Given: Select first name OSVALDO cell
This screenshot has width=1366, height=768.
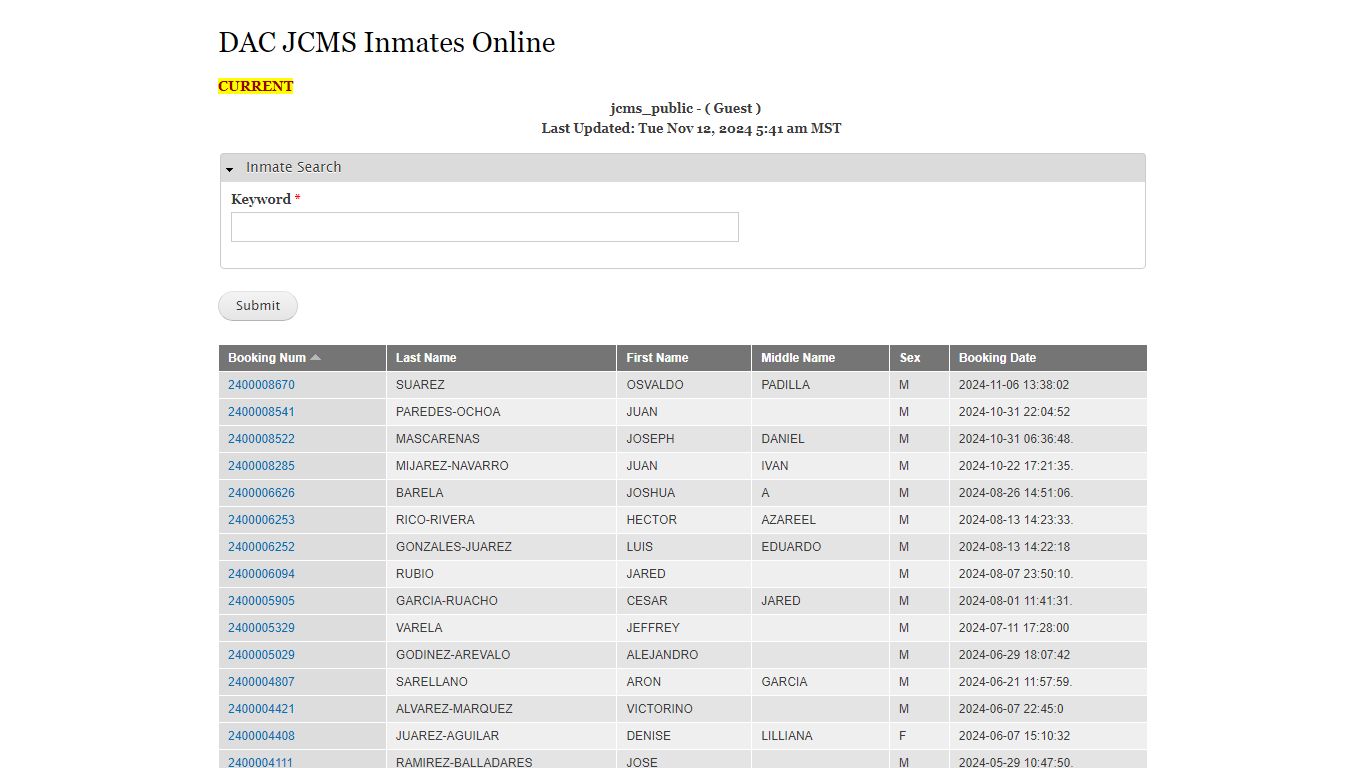Looking at the screenshot, I should coord(684,385).
